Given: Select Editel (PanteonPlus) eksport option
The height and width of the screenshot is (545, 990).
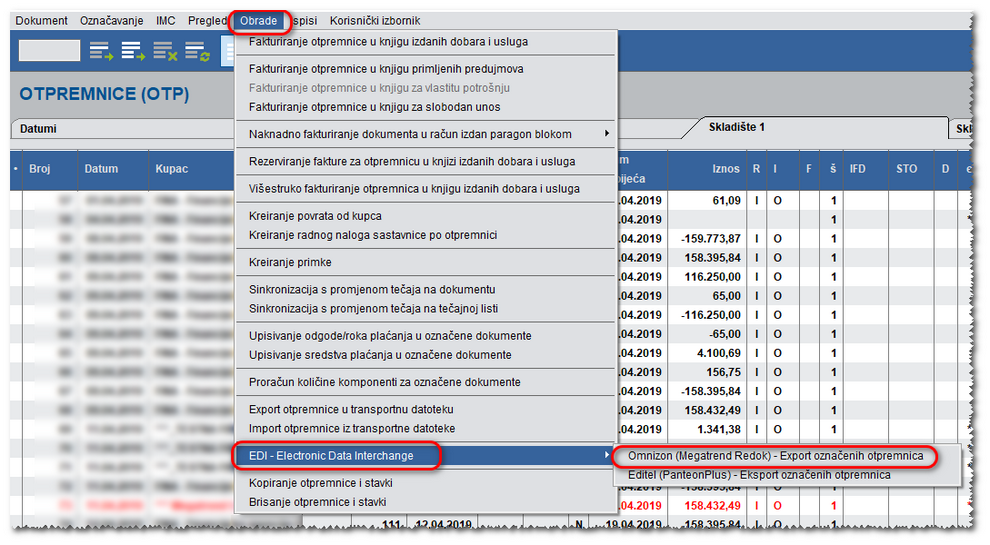Looking at the screenshot, I should tap(758, 475).
